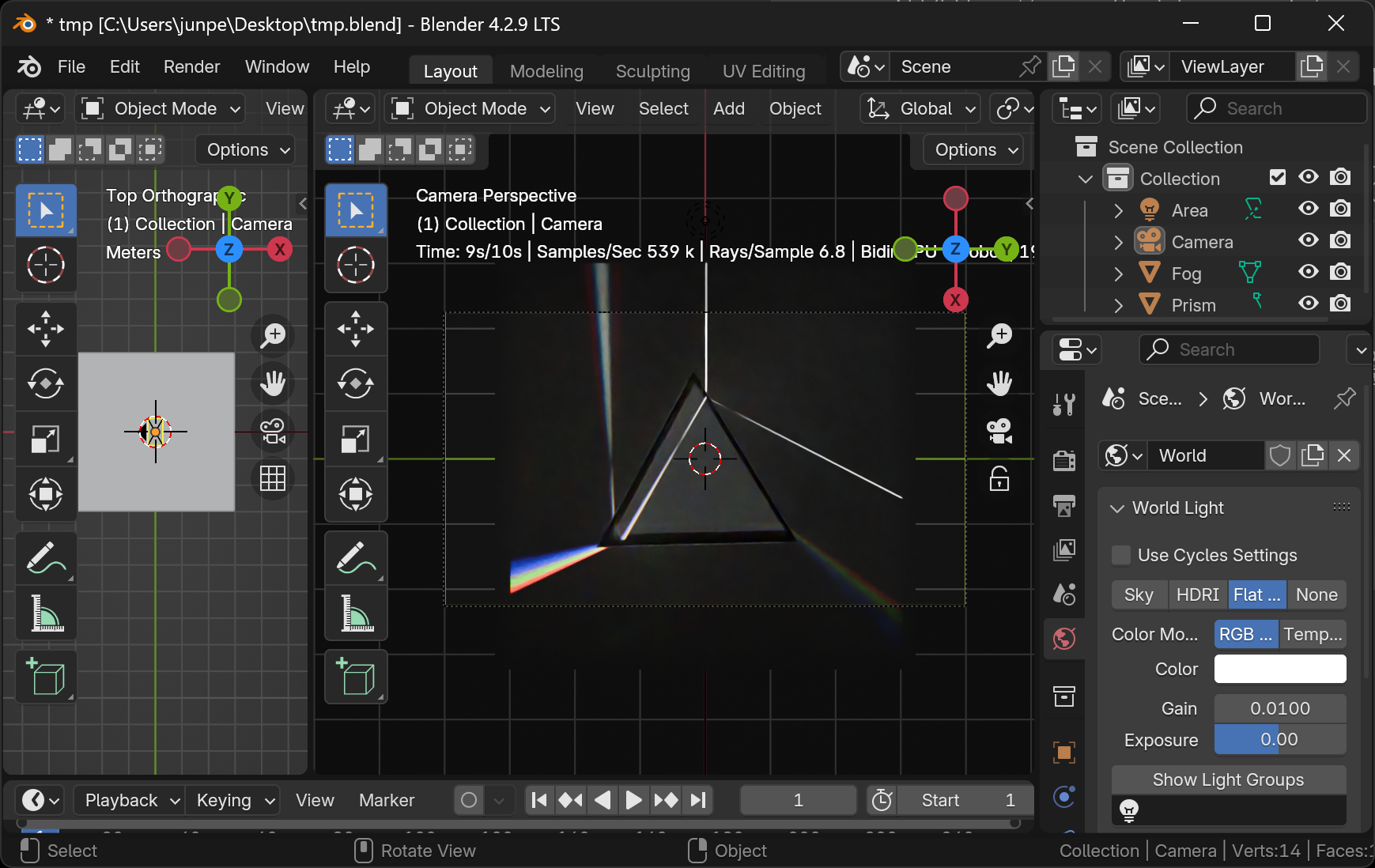The height and width of the screenshot is (868, 1375).
Task: Open the Render menu
Action: pos(191,66)
